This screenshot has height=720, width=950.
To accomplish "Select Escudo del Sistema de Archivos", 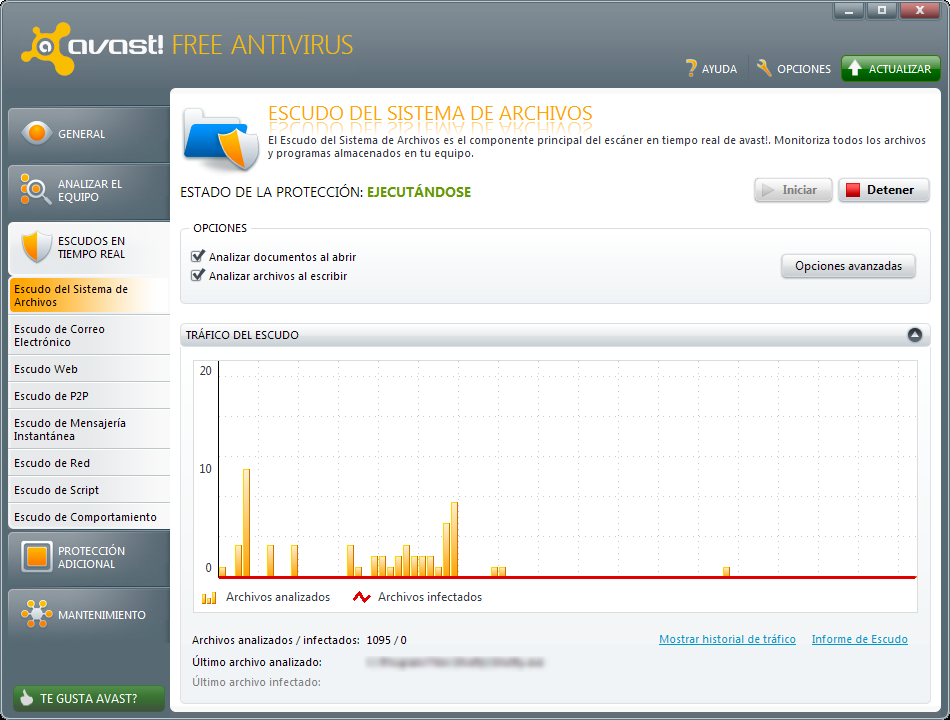I will click(x=89, y=295).
